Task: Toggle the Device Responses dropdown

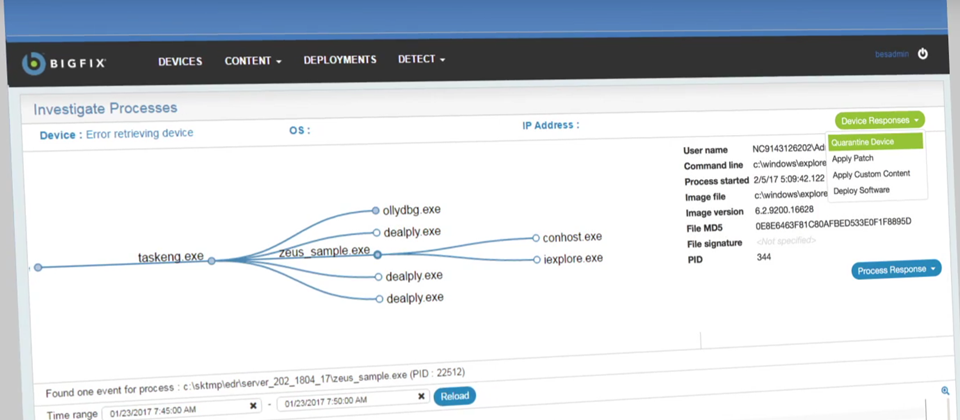Action: [879, 121]
